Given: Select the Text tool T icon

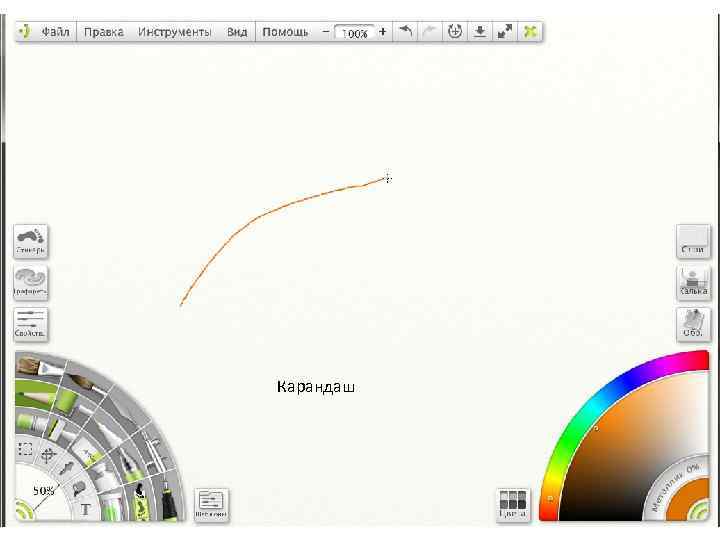Looking at the screenshot, I should coord(85,509).
